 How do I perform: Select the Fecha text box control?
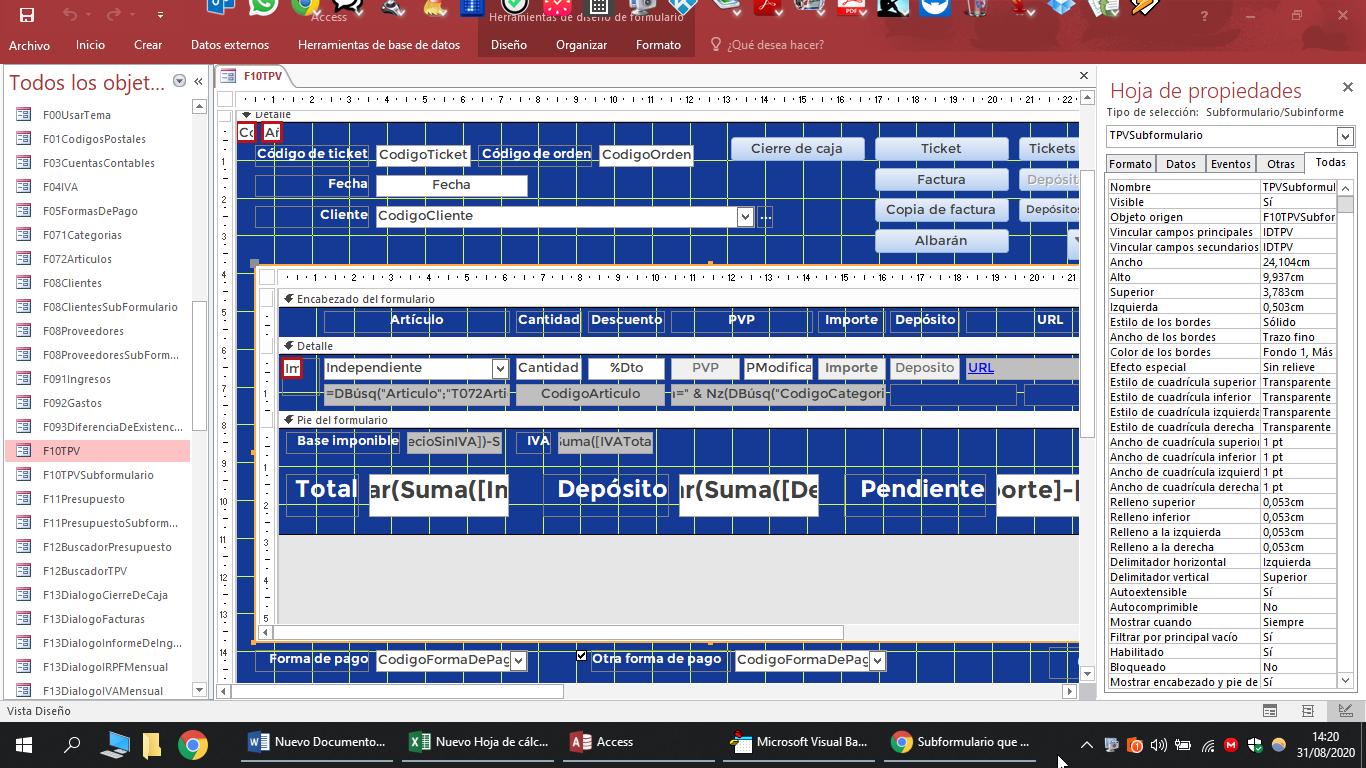pyautogui.click(x=451, y=185)
